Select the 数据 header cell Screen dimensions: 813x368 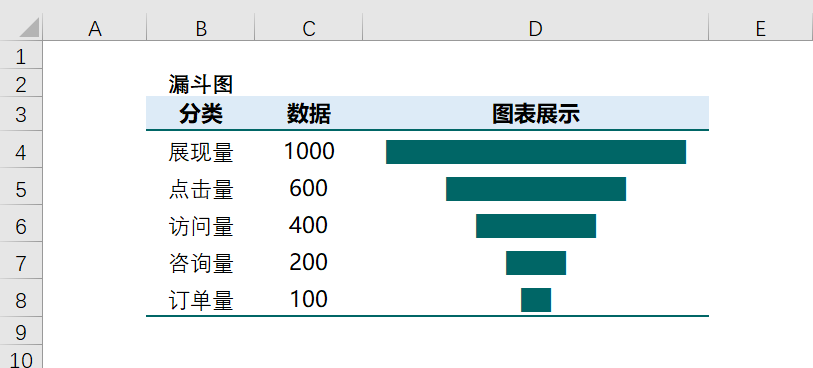pos(309,114)
